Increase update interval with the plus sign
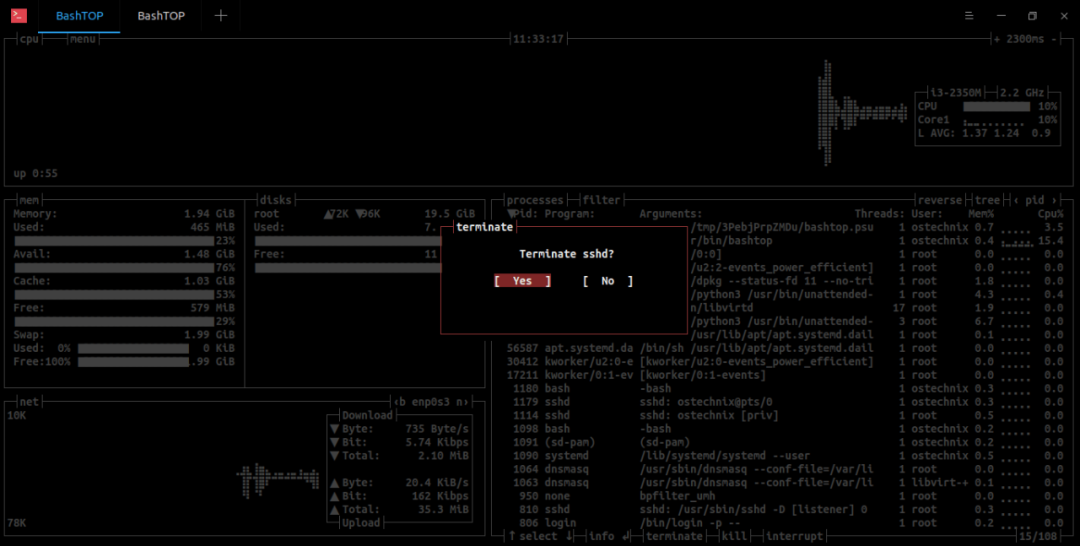 point(997,39)
